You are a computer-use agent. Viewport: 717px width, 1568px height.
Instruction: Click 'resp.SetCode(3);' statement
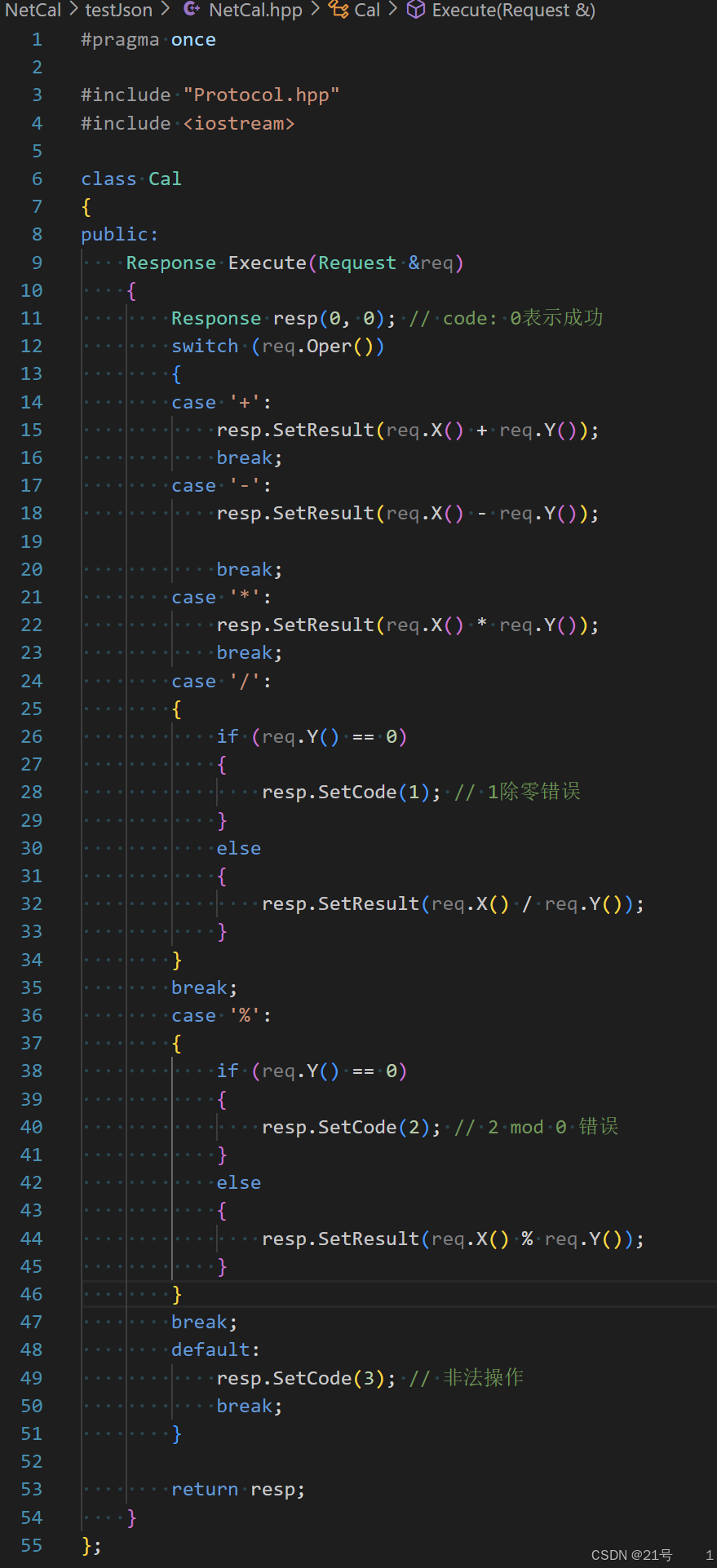(x=307, y=1379)
